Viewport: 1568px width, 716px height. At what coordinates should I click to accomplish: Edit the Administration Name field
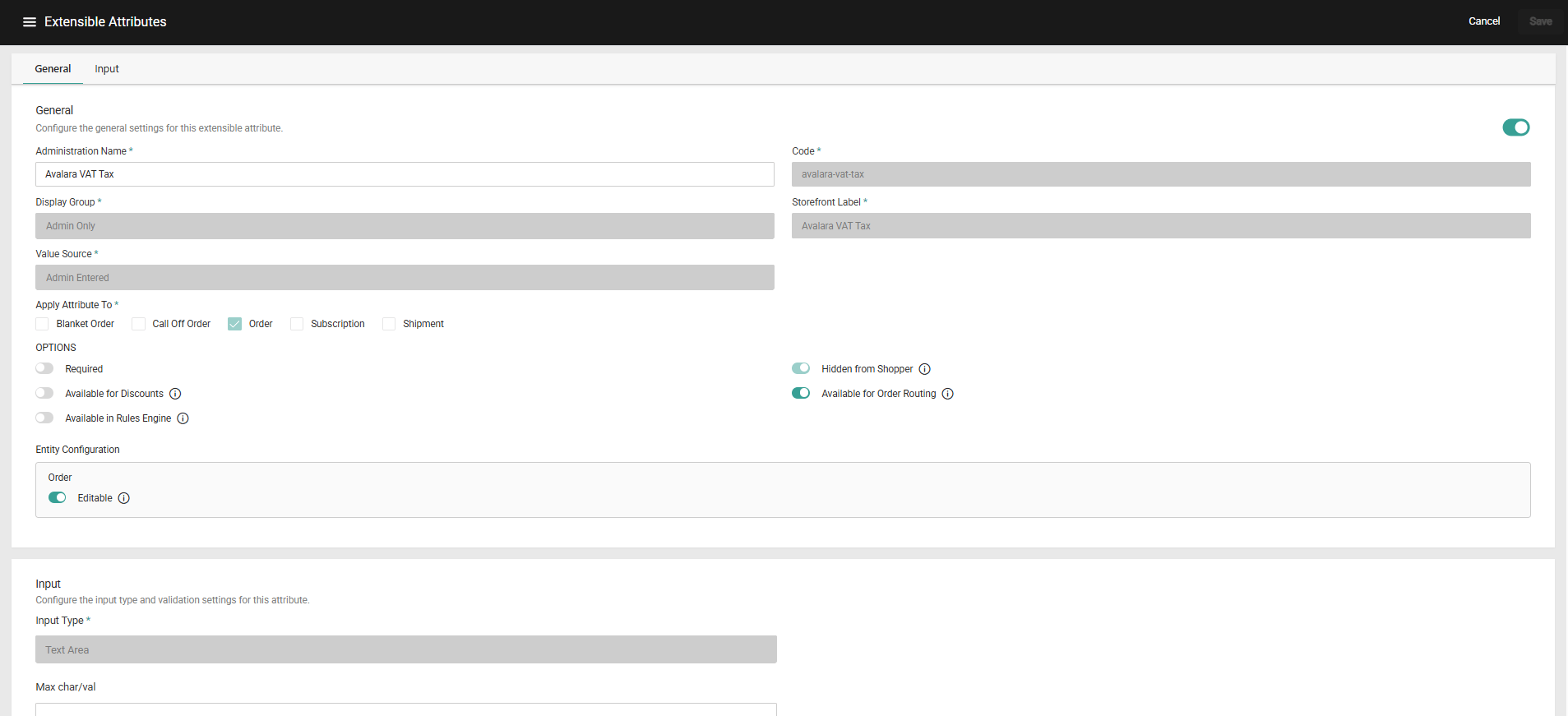[405, 174]
